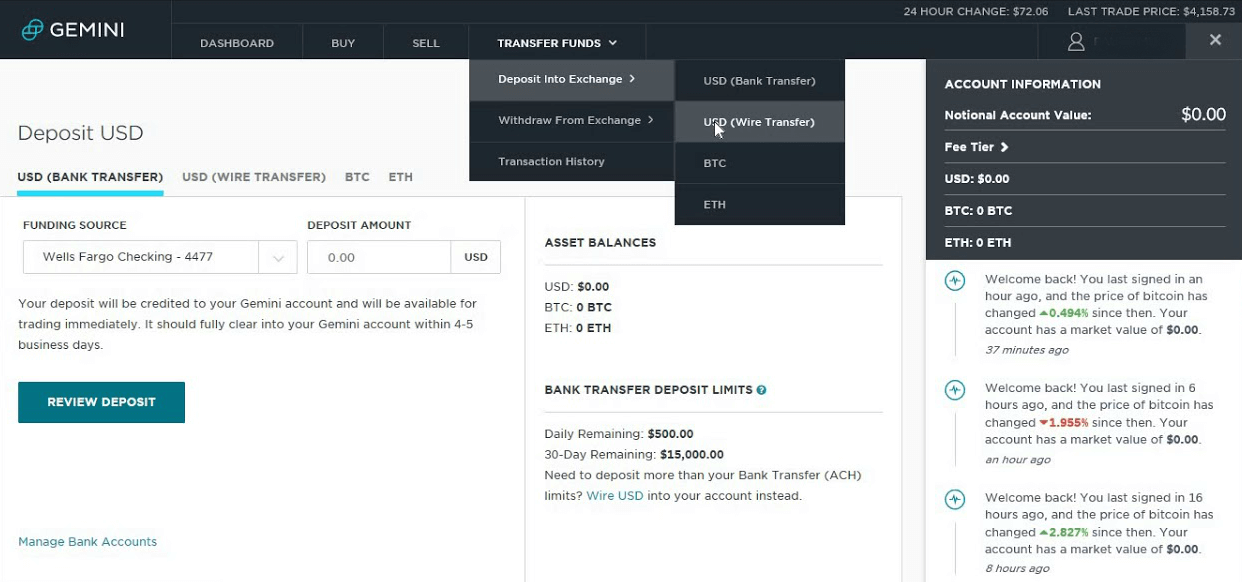1242x582 pixels.
Task: Click the '37 minutes ago' timestamp
Action: point(1027,350)
